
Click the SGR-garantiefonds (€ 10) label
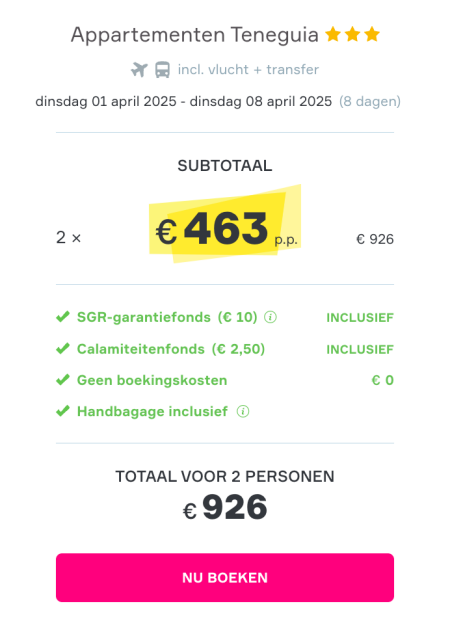[x=167, y=317]
